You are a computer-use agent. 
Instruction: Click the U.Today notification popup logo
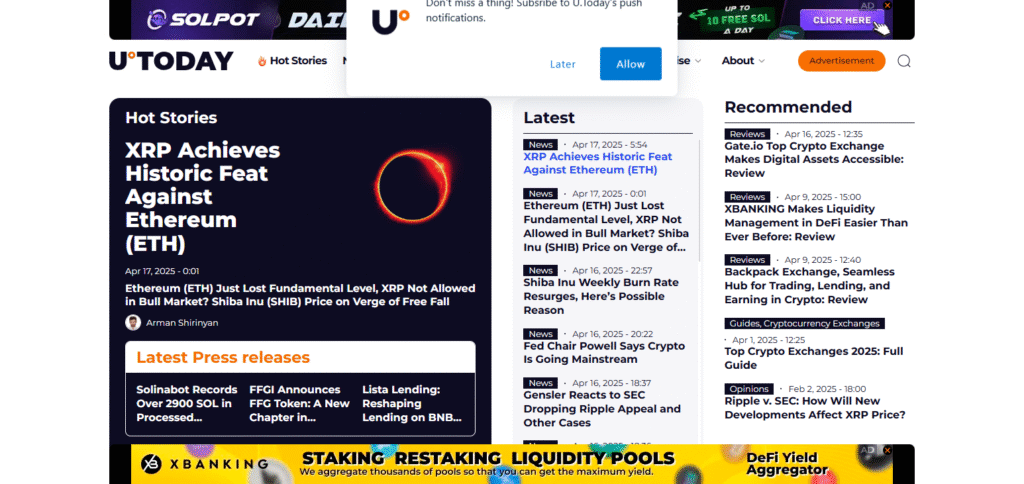[x=391, y=22]
